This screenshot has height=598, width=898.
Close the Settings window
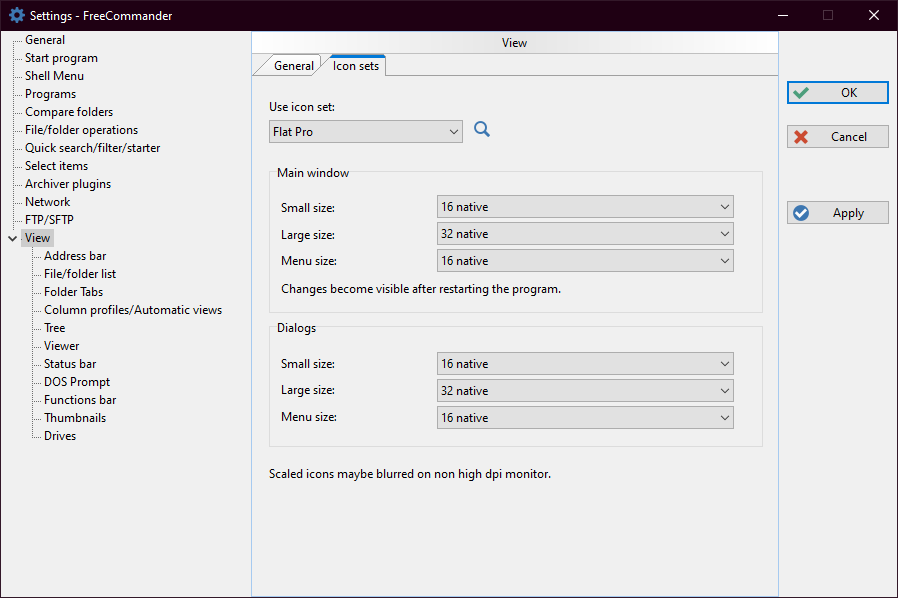pyautogui.click(x=874, y=15)
